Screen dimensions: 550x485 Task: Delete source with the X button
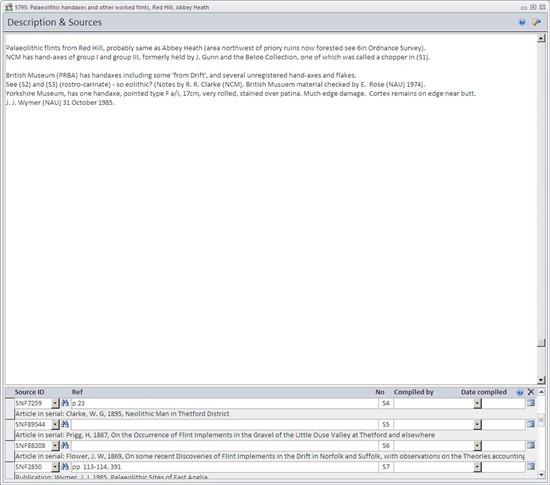tap(531, 392)
